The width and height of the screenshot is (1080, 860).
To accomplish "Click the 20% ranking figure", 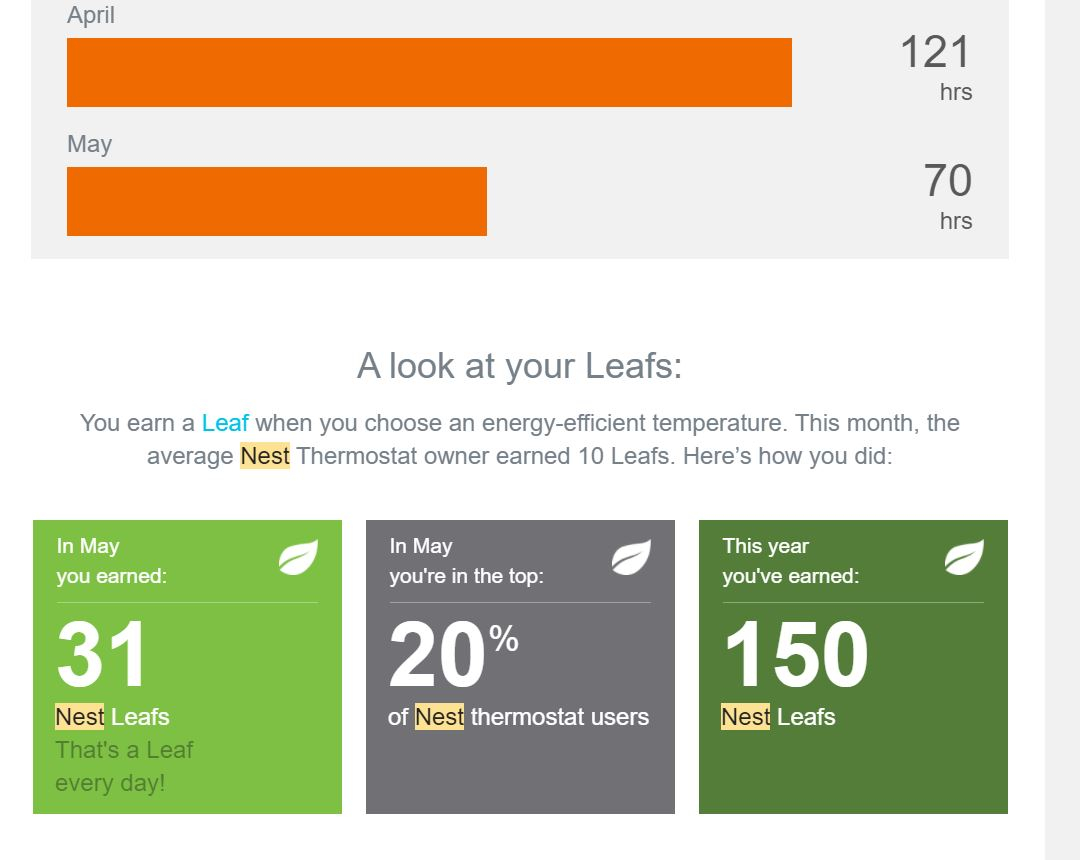I will (453, 653).
